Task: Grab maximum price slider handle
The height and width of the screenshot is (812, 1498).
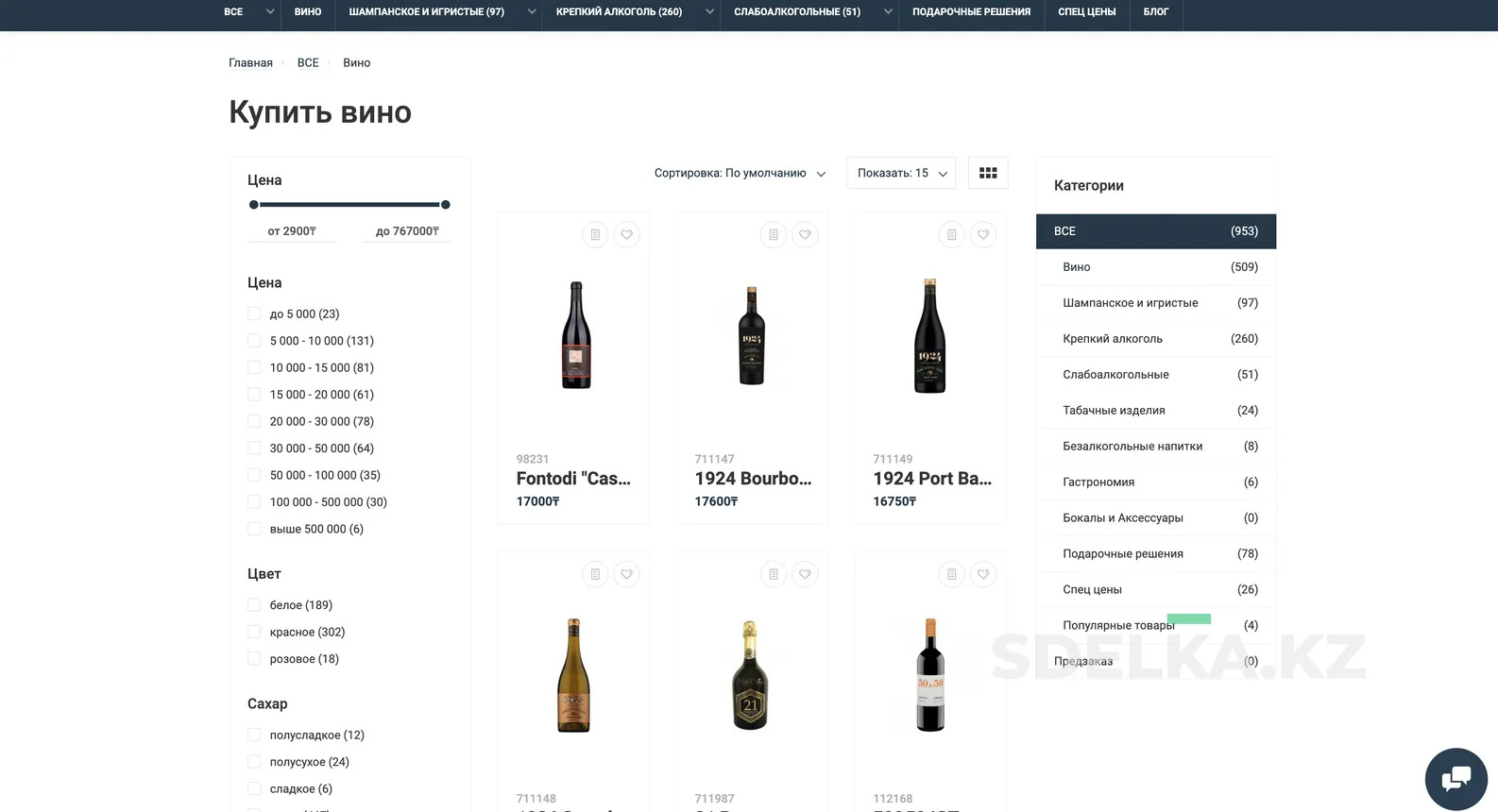Action: point(446,205)
